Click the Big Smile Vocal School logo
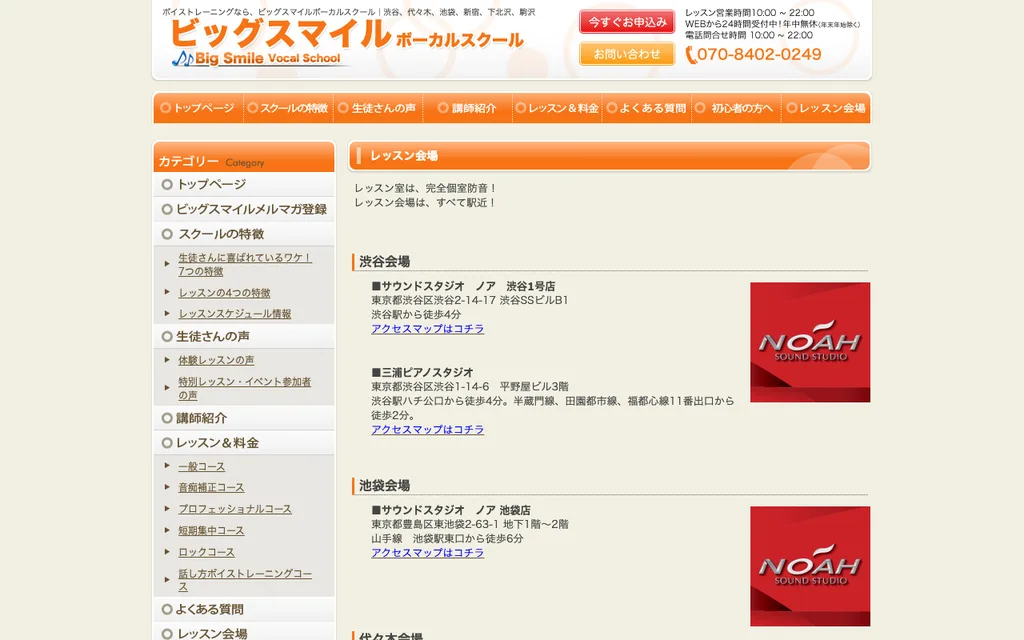Viewport: 1024px width, 640px height. click(x=346, y=42)
